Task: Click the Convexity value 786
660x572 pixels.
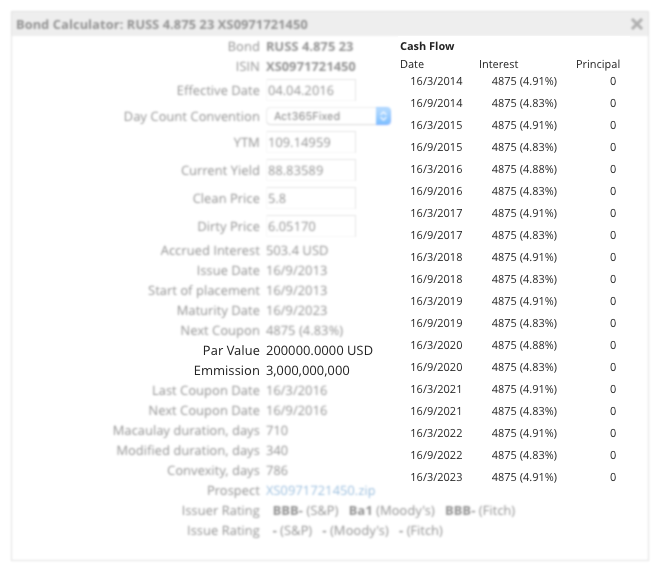Action: tap(277, 471)
